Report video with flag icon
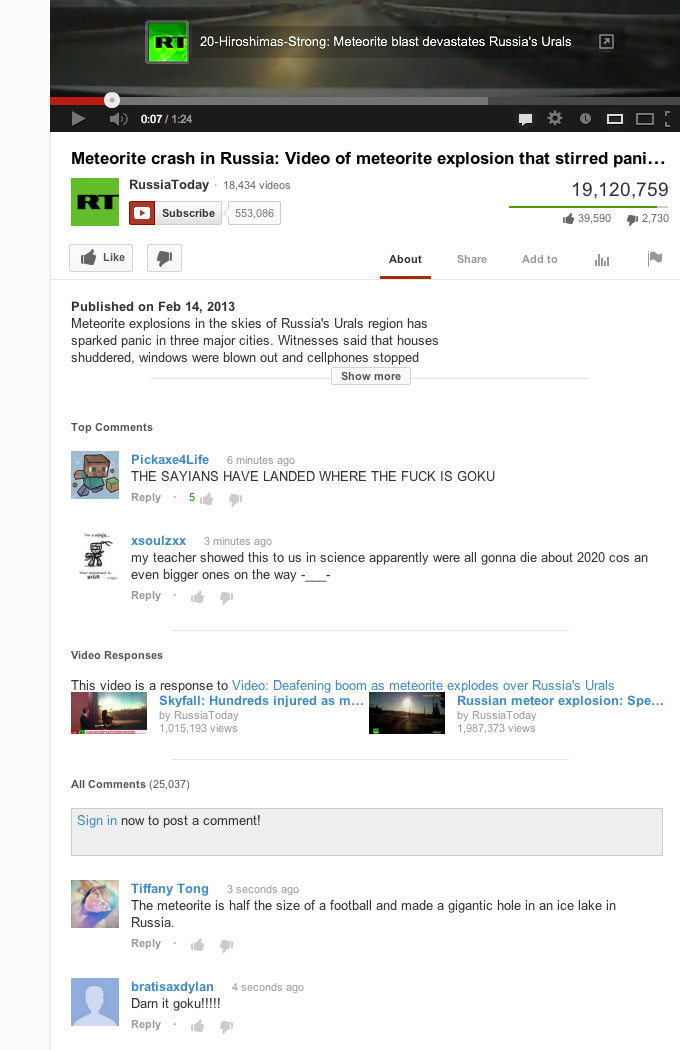The height and width of the screenshot is (1050, 680). [655, 258]
